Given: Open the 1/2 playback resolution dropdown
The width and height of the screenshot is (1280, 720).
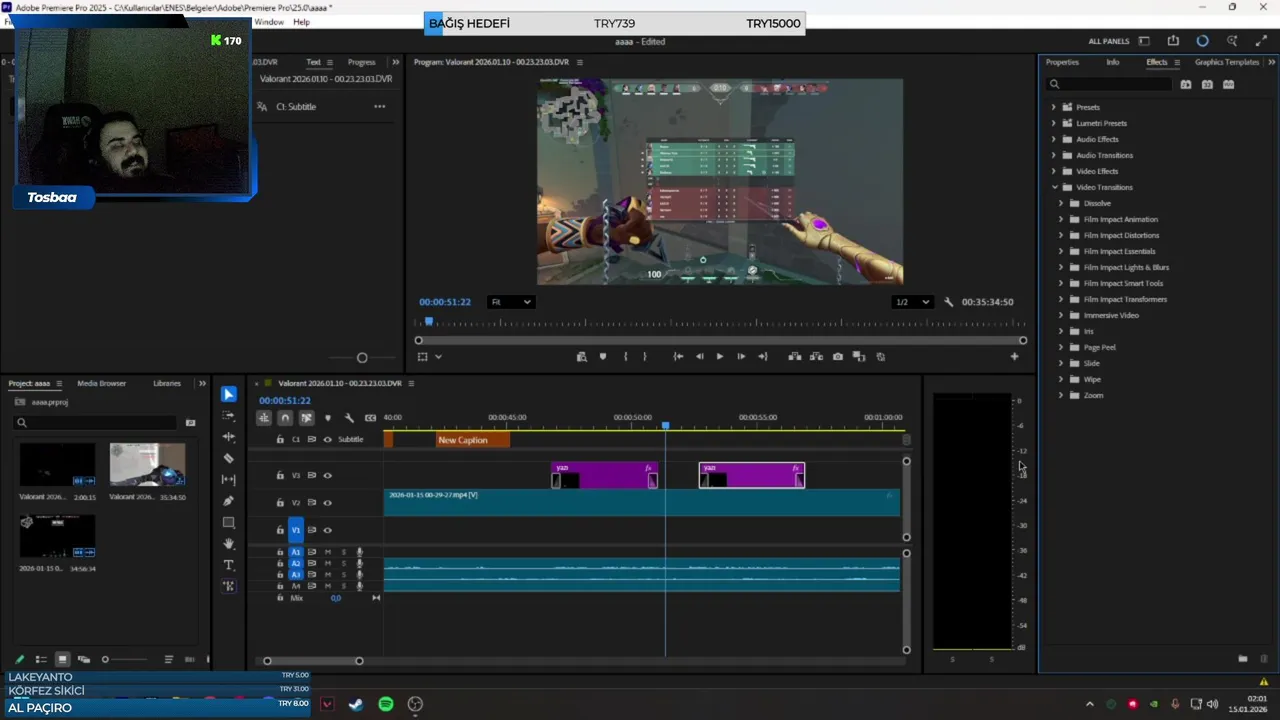Looking at the screenshot, I should click(x=912, y=302).
